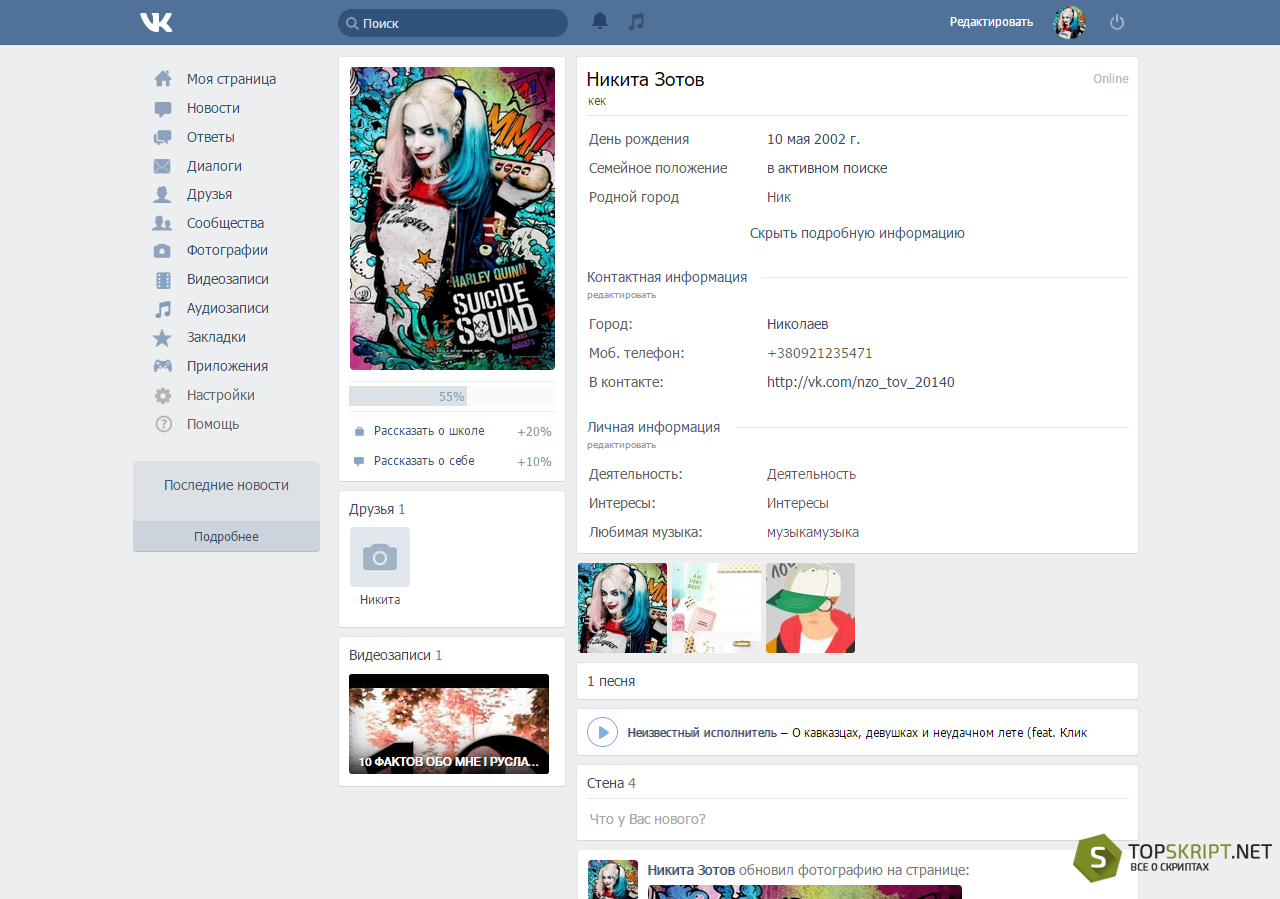The width and height of the screenshot is (1280, 899).
Task: Click the person icon beside Друзья
Action: (163, 194)
